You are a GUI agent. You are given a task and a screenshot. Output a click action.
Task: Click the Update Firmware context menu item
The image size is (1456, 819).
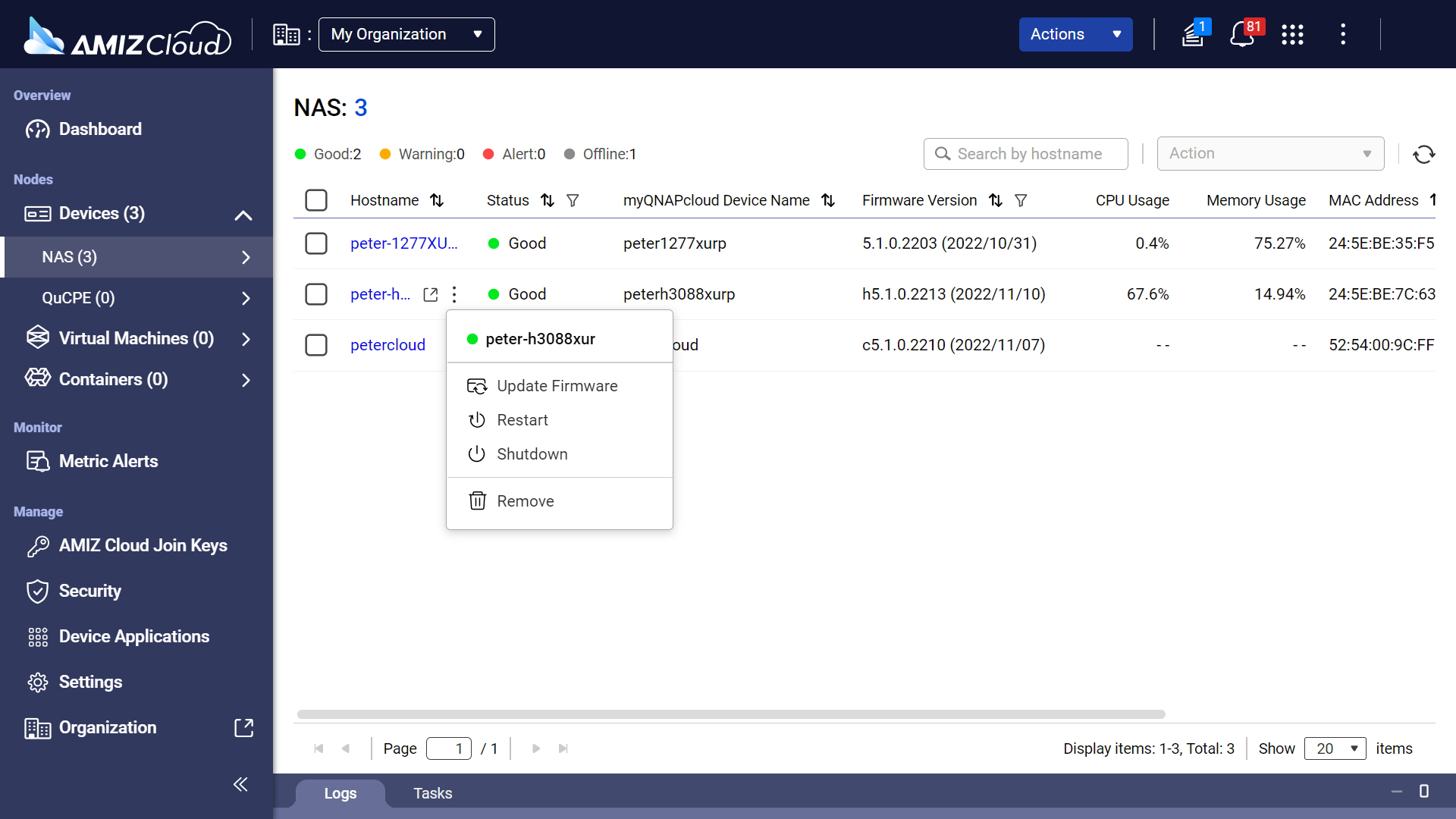coord(557,385)
